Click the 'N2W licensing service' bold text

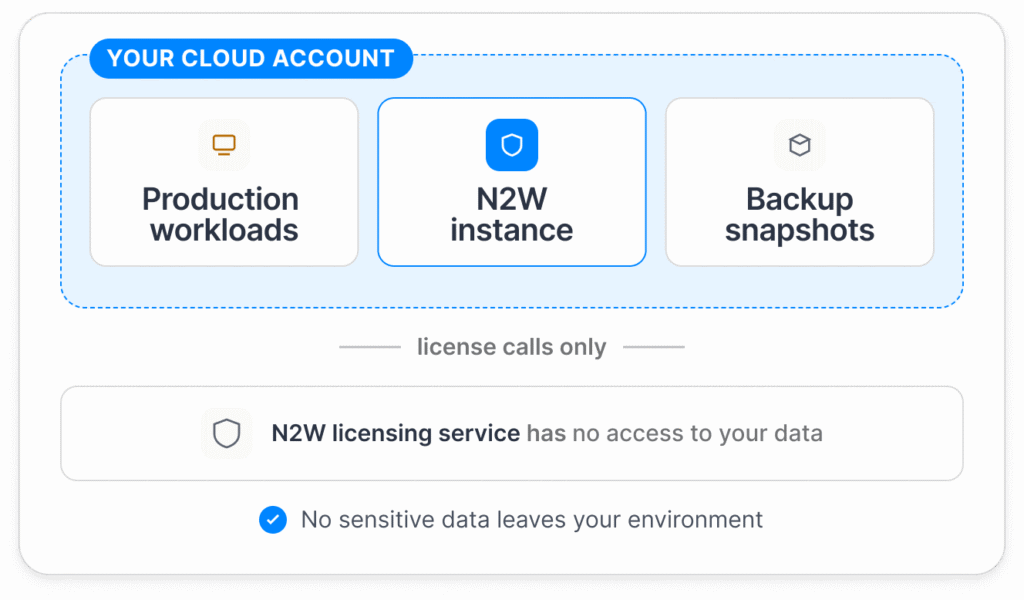coord(396,433)
